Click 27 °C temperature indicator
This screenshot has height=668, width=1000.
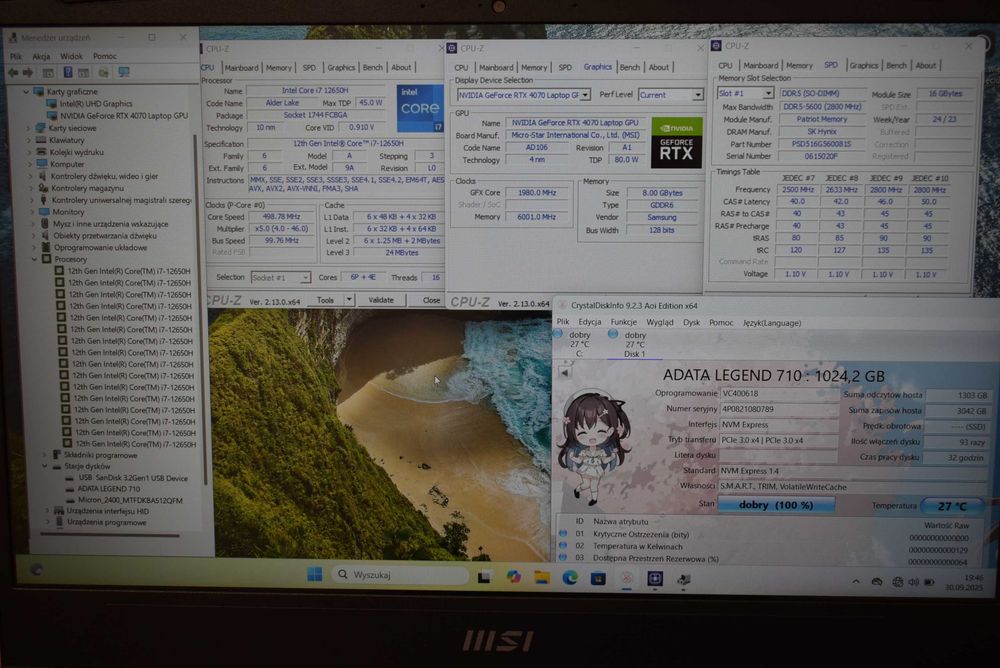coord(952,506)
